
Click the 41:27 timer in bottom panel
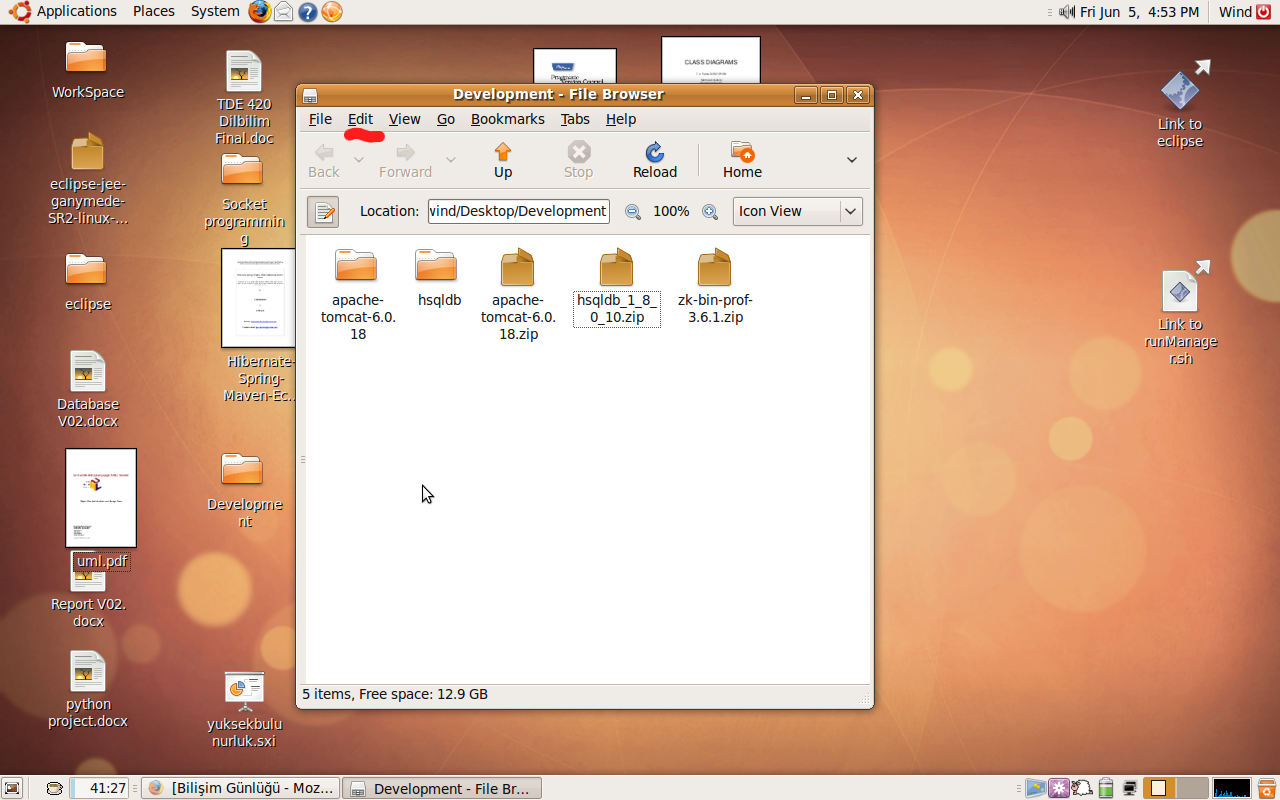[100, 788]
